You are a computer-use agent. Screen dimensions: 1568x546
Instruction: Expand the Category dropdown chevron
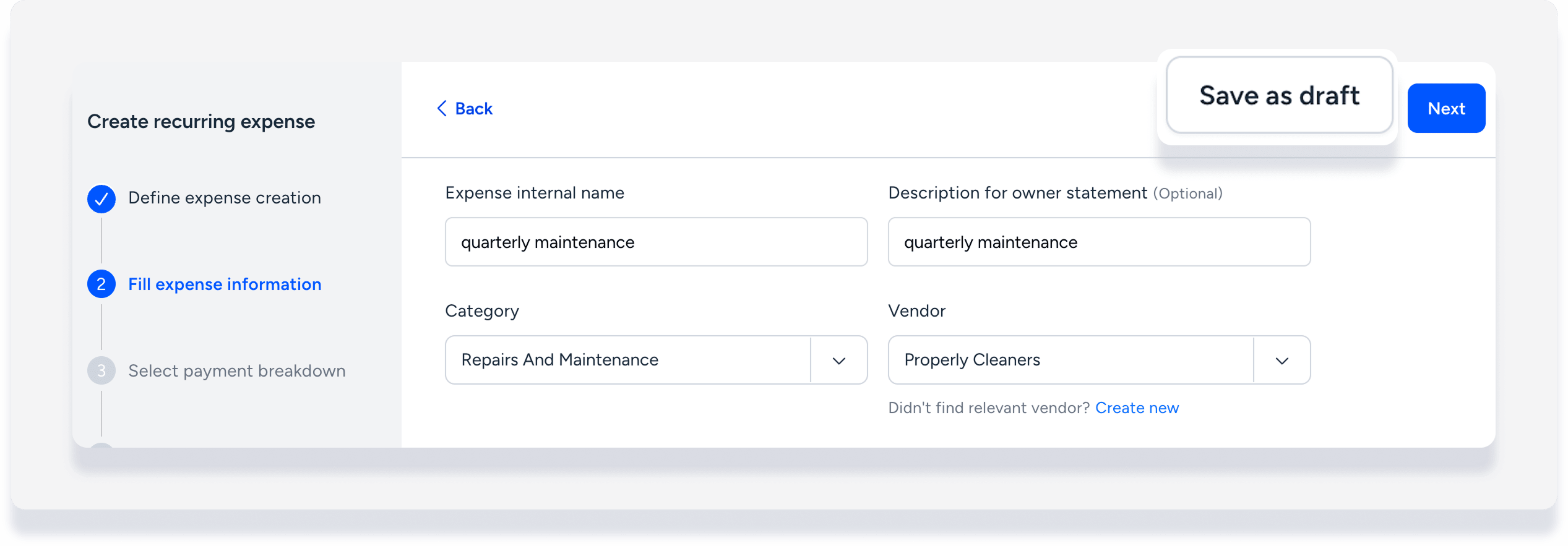[838, 360]
